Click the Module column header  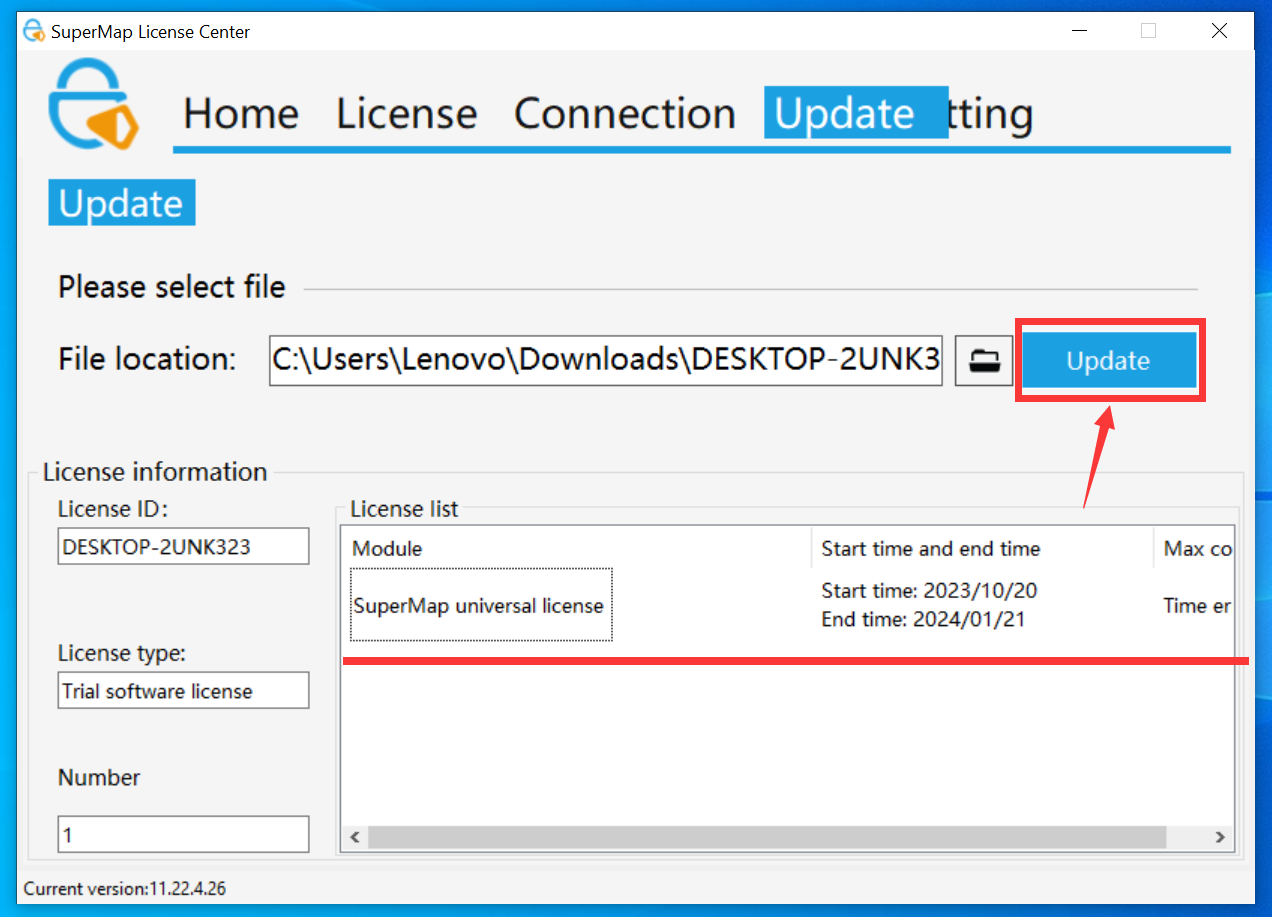(576, 548)
